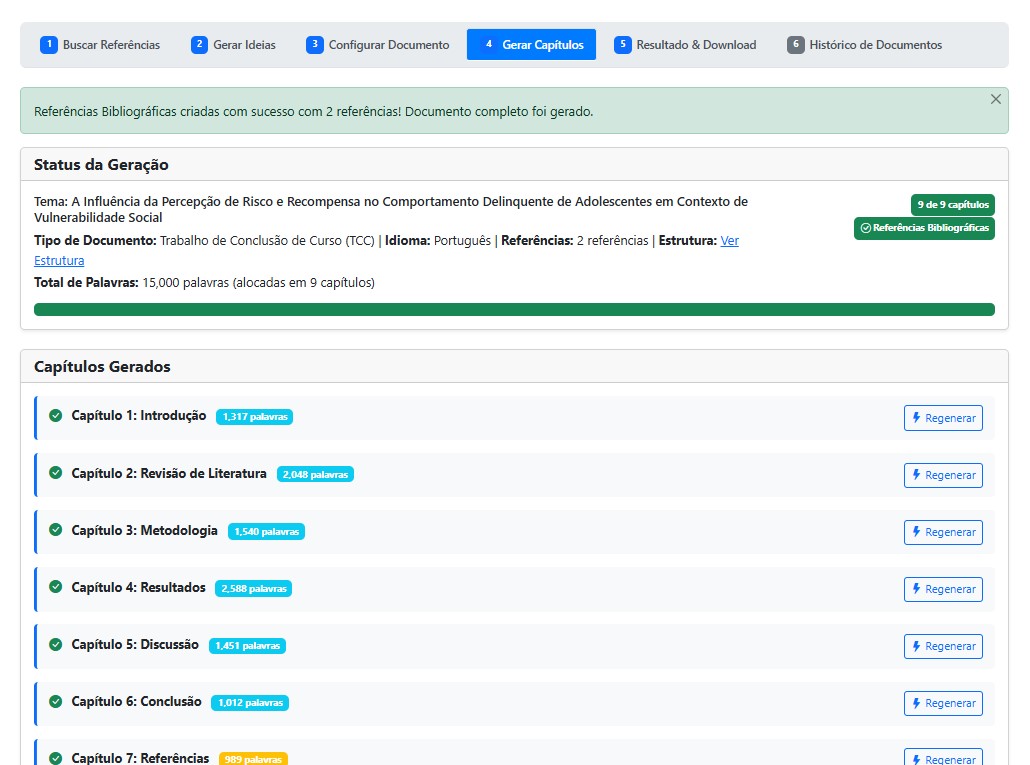Click green check icon beside Capítulo 3: Metodologia
1030x765 pixels.
click(x=56, y=530)
